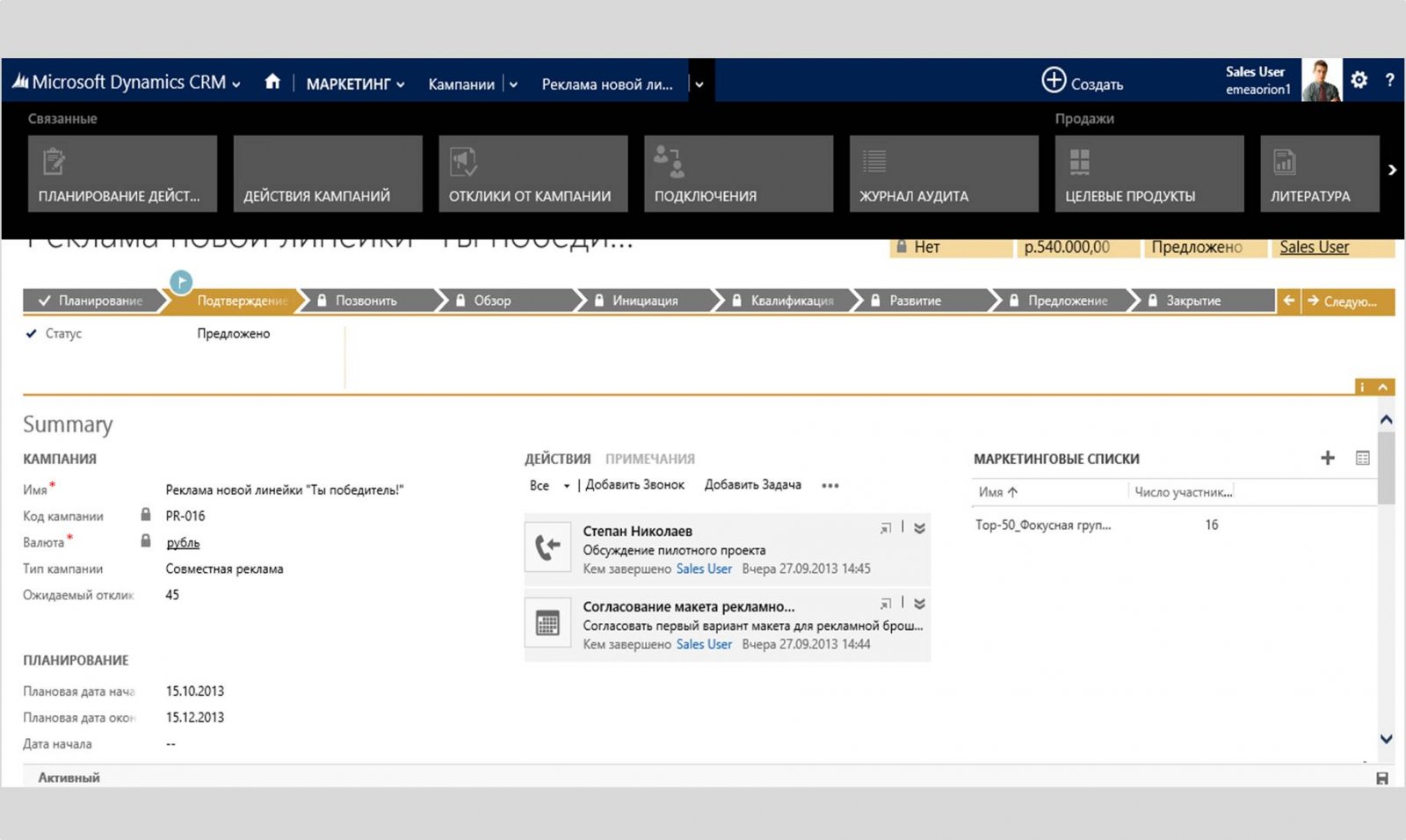Open the МАРКЕТИНГ menu

[350, 83]
